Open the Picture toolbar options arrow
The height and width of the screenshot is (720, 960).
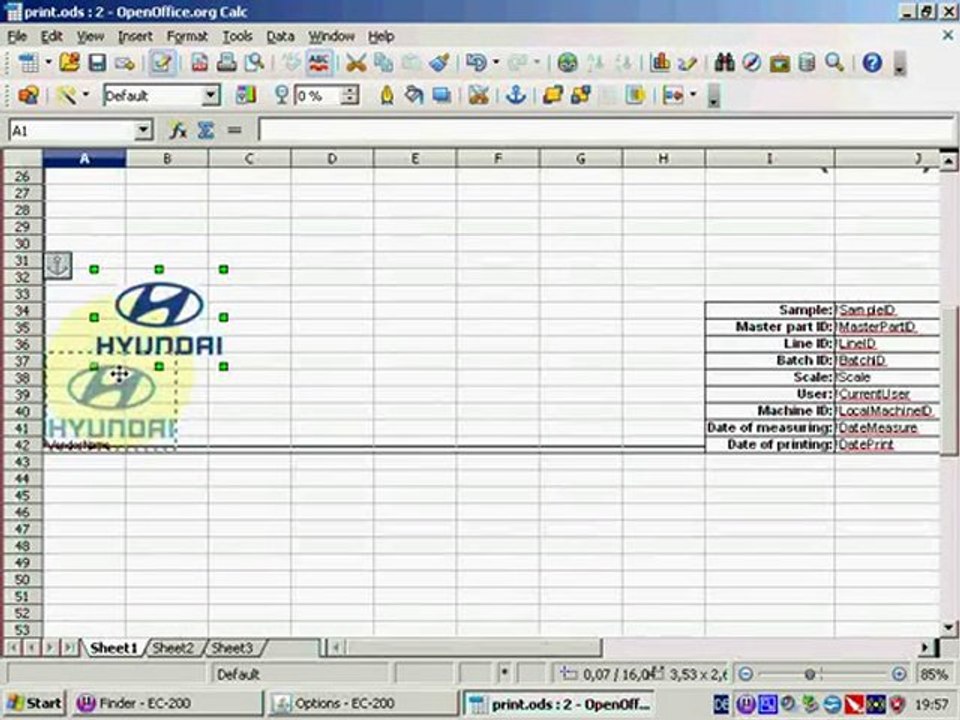click(714, 96)
